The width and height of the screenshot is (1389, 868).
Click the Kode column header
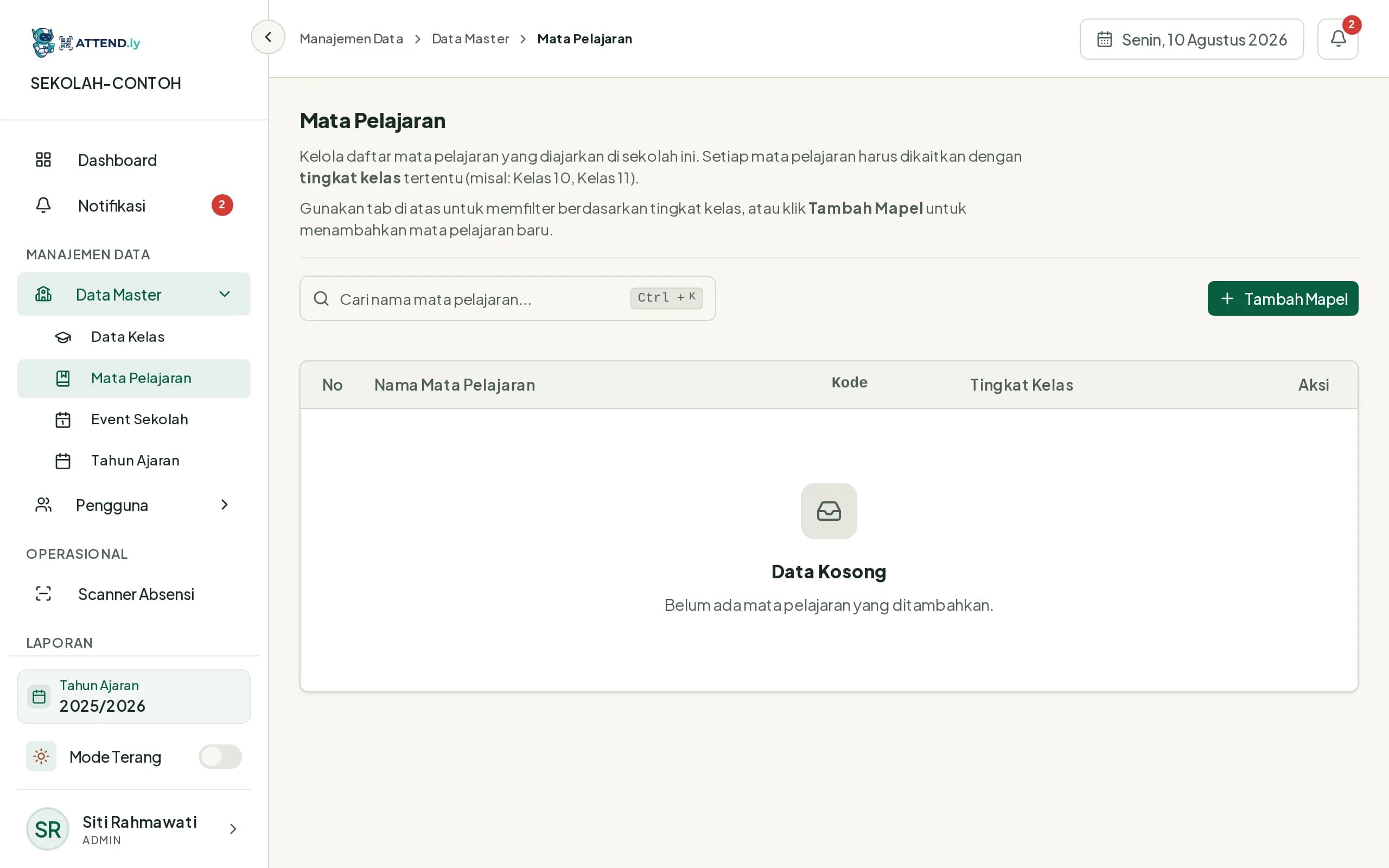point(850,383)
